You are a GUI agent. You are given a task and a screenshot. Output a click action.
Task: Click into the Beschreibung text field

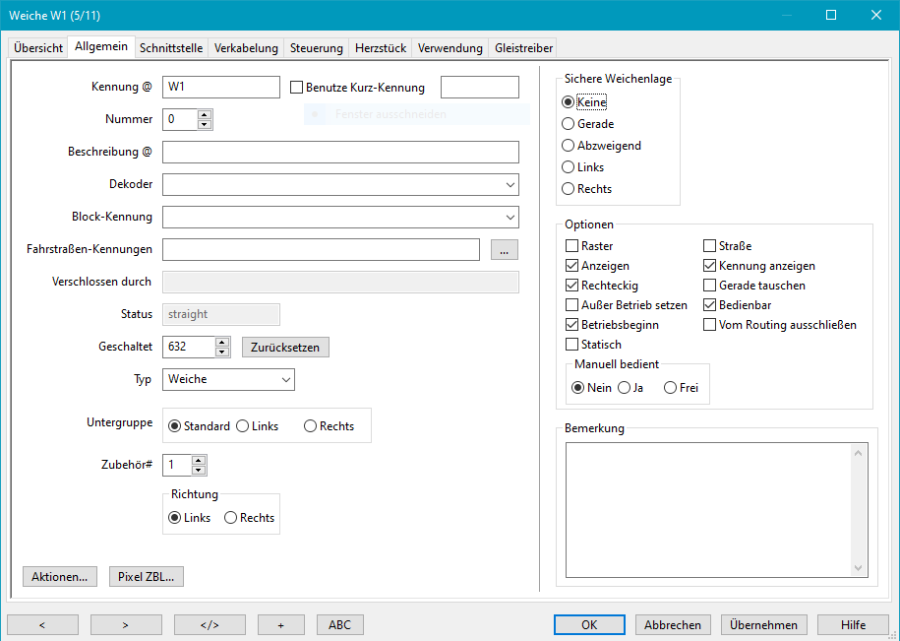tap(340, 152)
